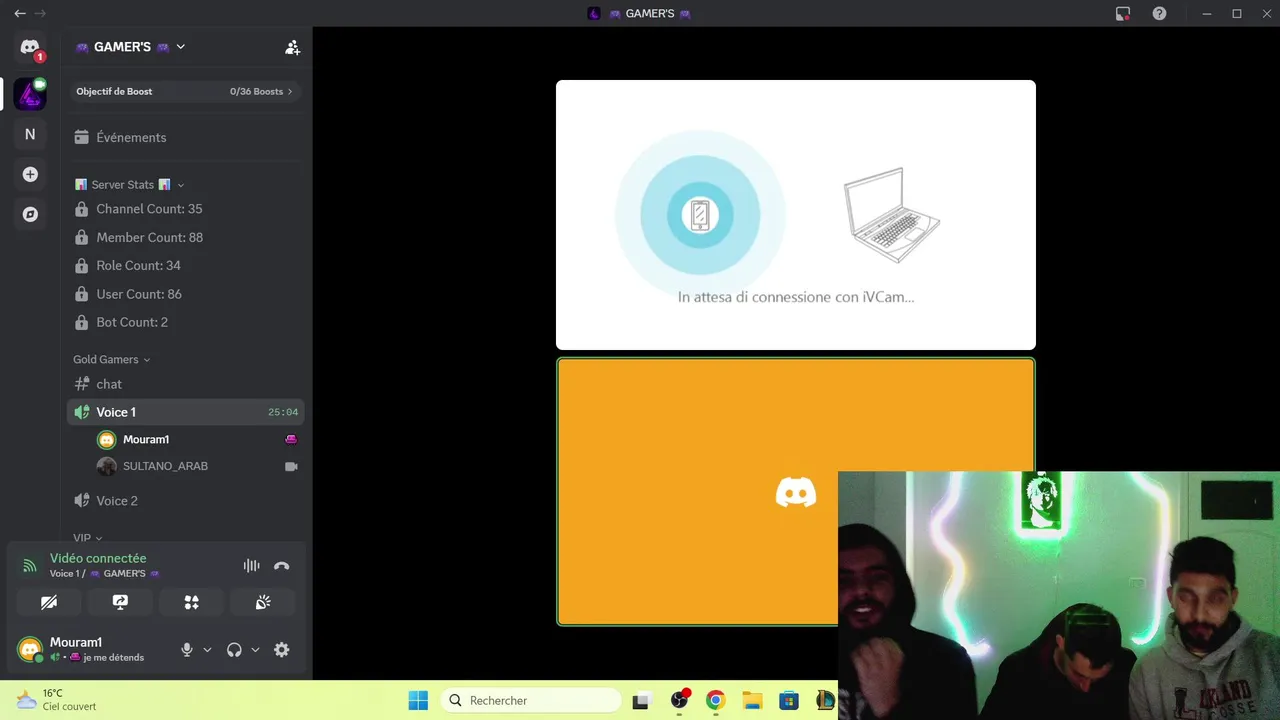Invite people using the add-member icon

(292, 47)
